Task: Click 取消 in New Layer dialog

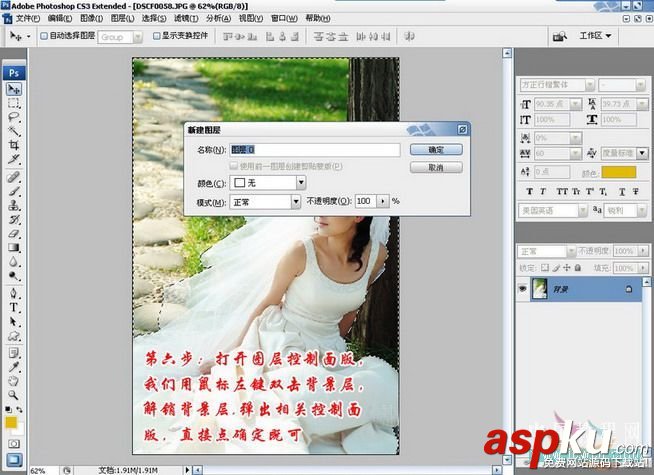Action: pos(436,167)
